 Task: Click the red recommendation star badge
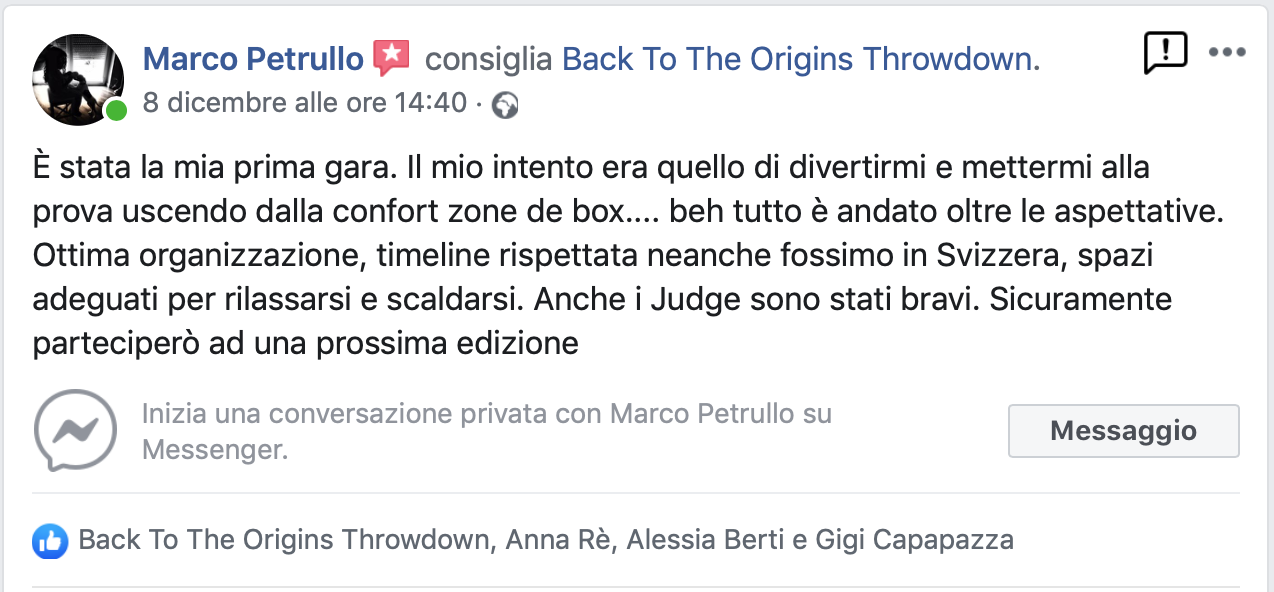tap(391, 59)
